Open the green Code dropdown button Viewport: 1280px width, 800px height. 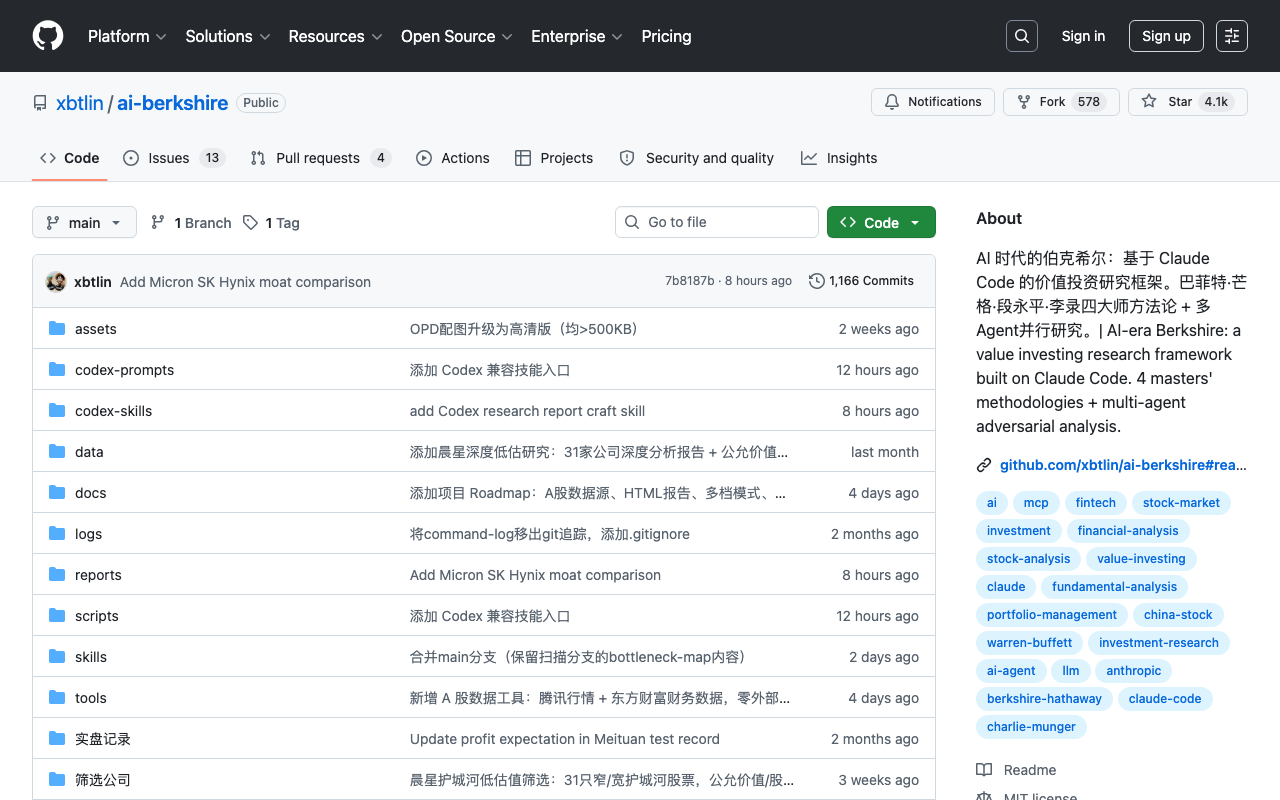(881, 222)
